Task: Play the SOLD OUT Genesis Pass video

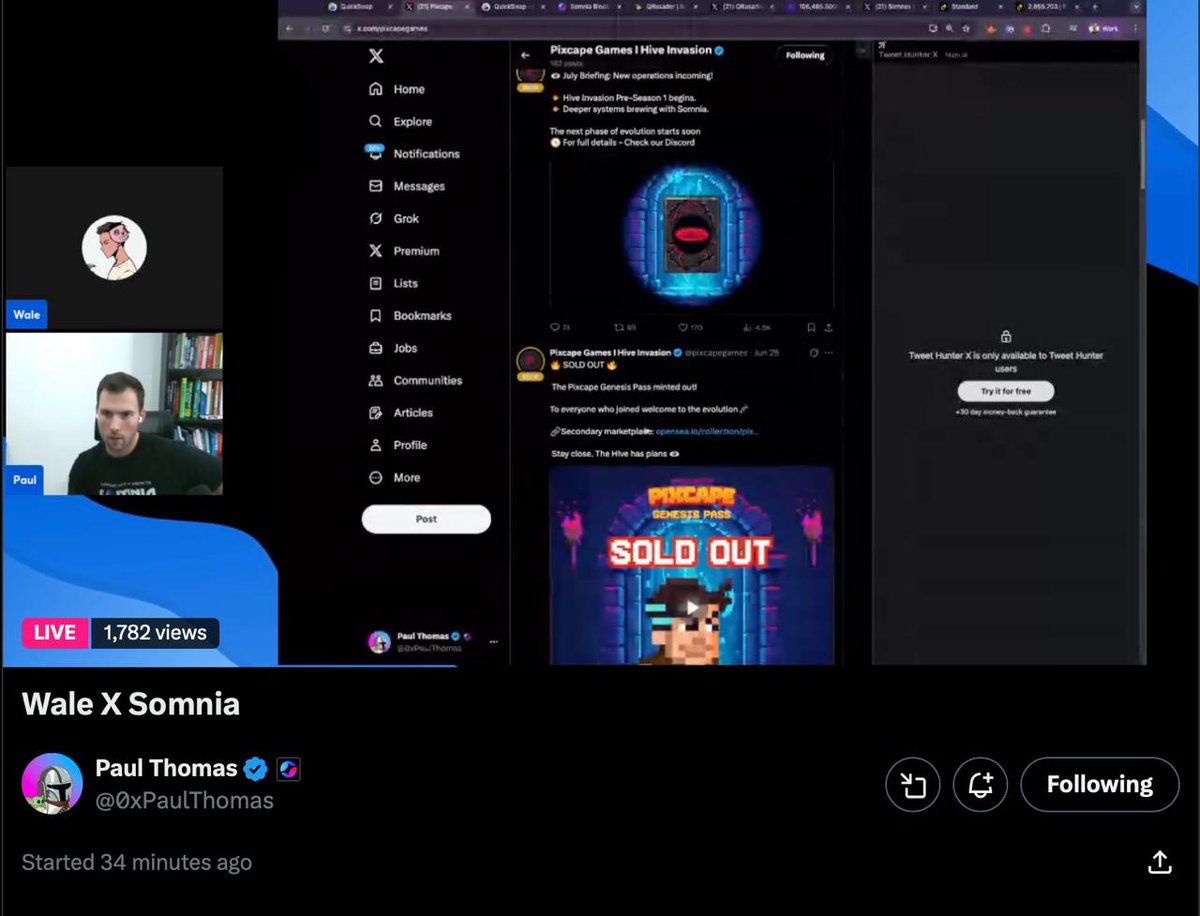Action: click(691, 607)
